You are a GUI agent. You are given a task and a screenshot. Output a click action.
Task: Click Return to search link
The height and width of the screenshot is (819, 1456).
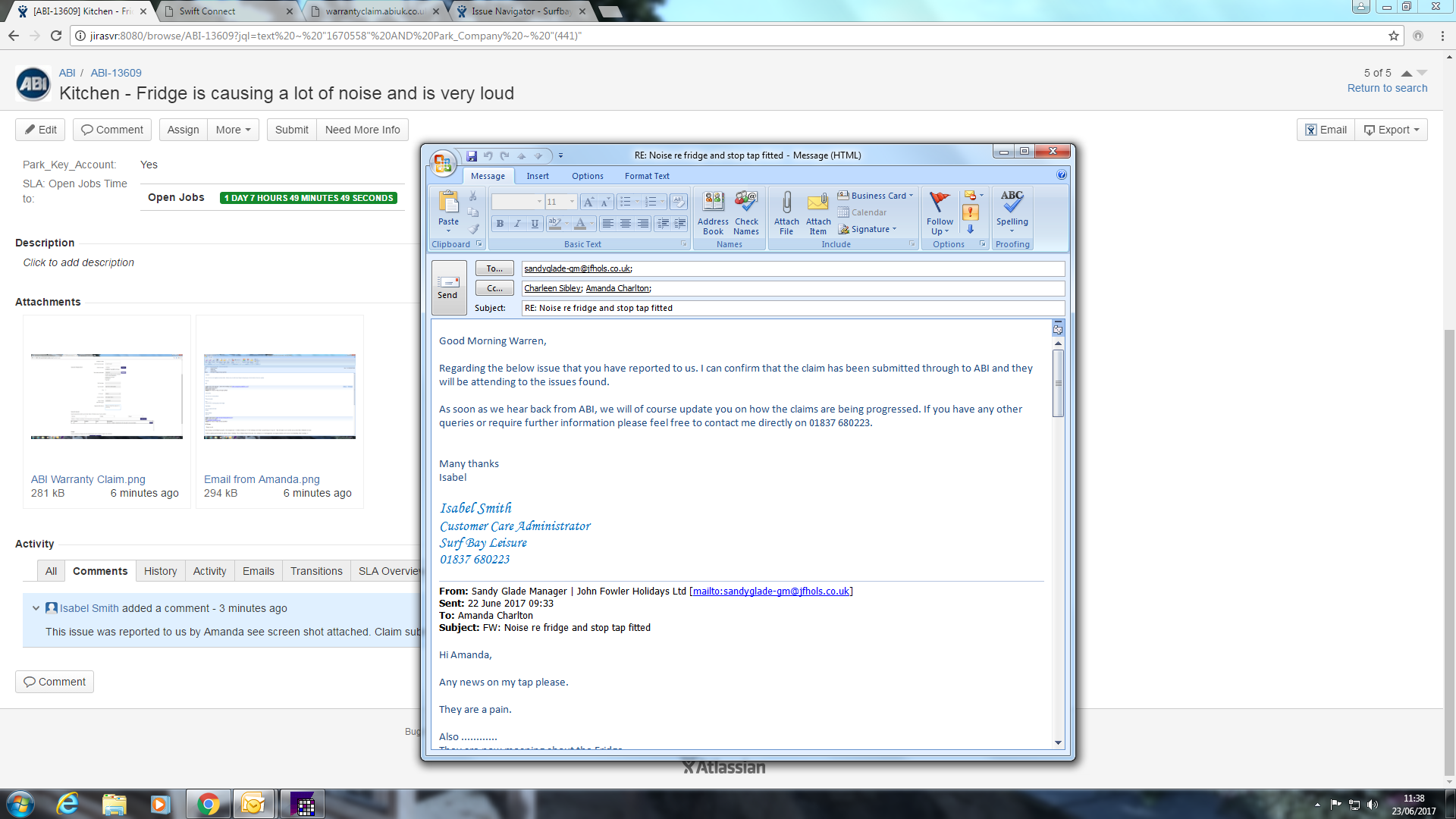(1387, 88)
